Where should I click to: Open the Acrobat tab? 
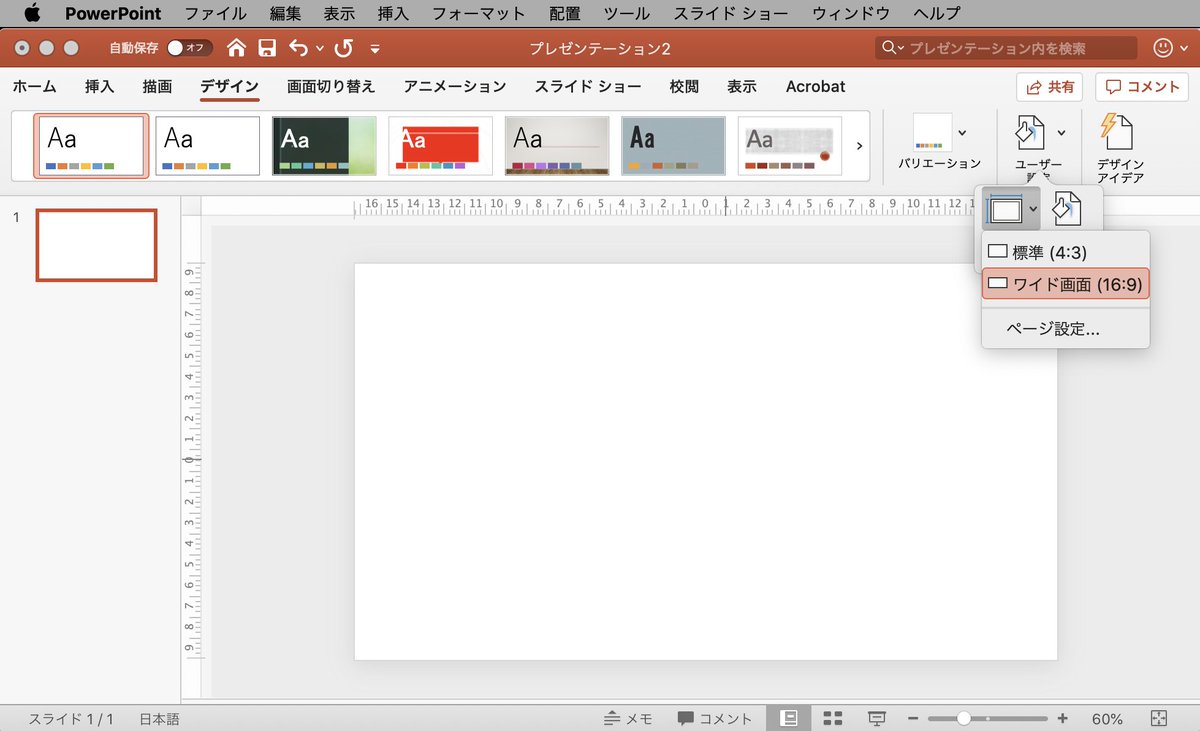(815, 87)
